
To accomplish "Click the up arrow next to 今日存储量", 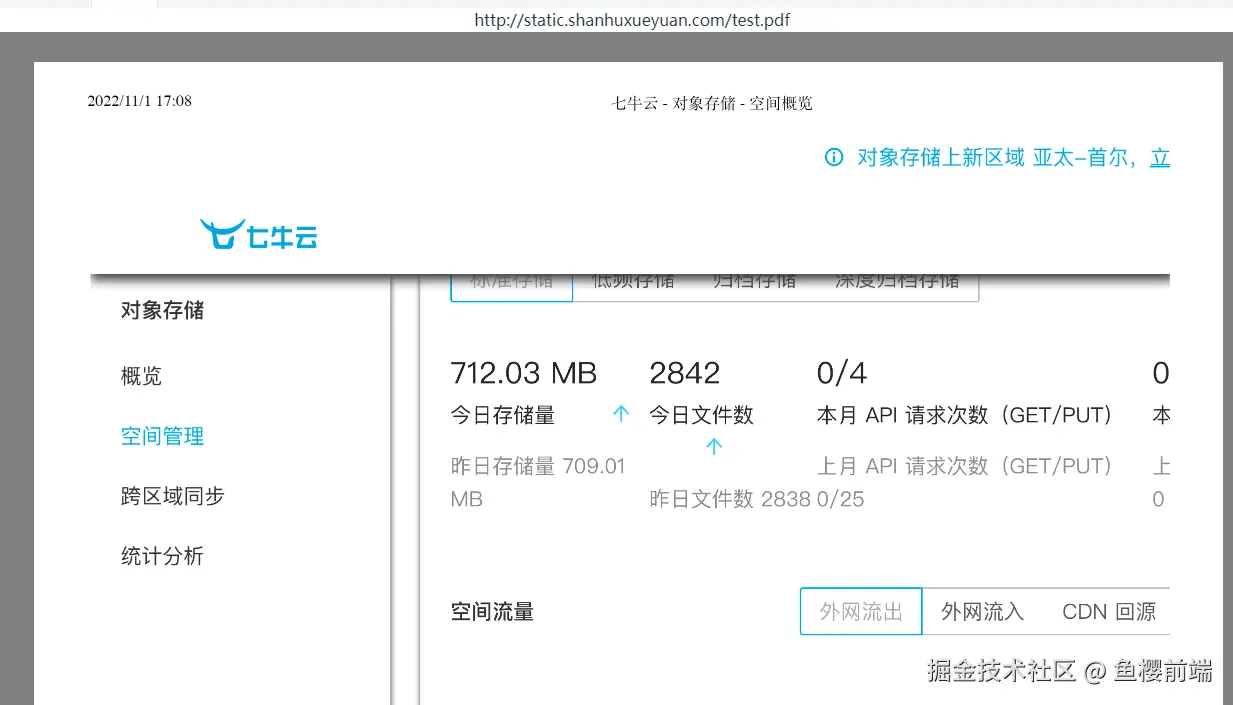I will pyautogui.click(x=621, y=414).
